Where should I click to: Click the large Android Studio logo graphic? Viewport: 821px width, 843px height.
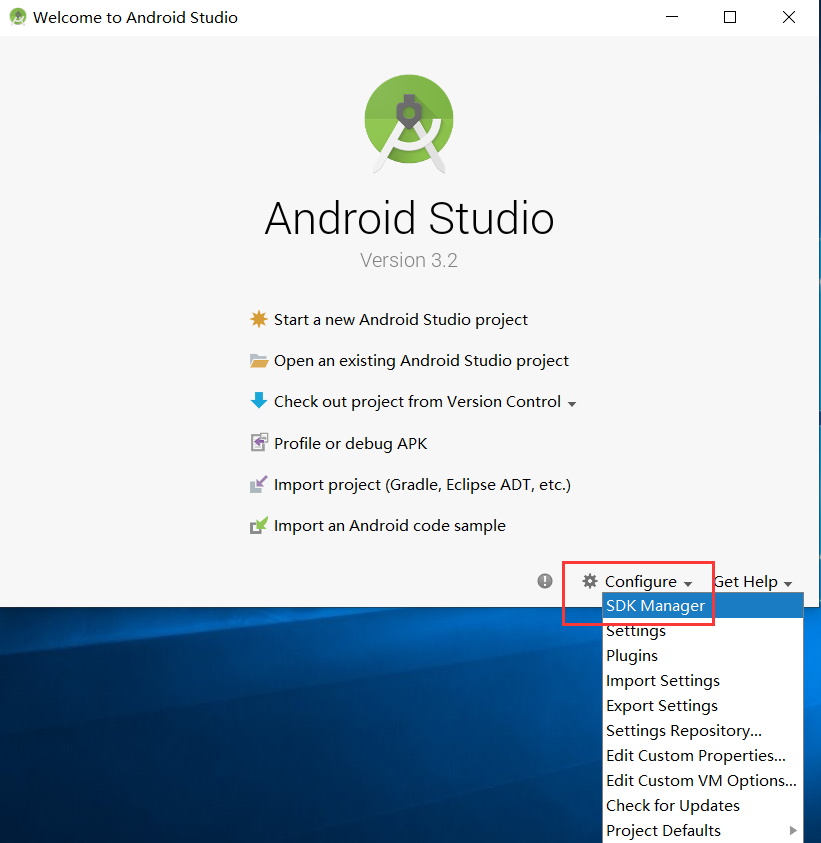[409, 122]
